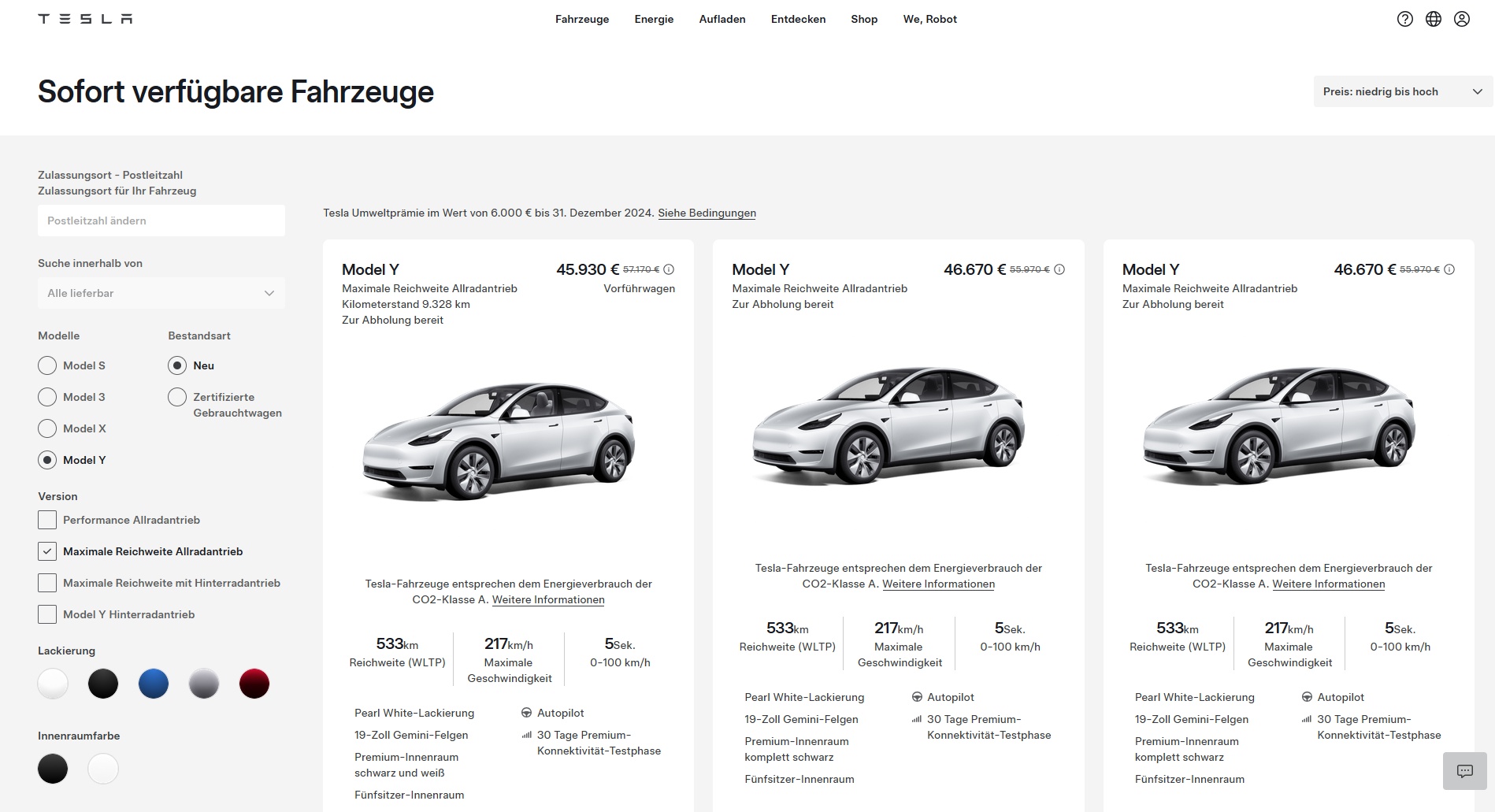Click premium interior schwarz und weiß text
1495x812 pixels.
[x=406, y=765]
